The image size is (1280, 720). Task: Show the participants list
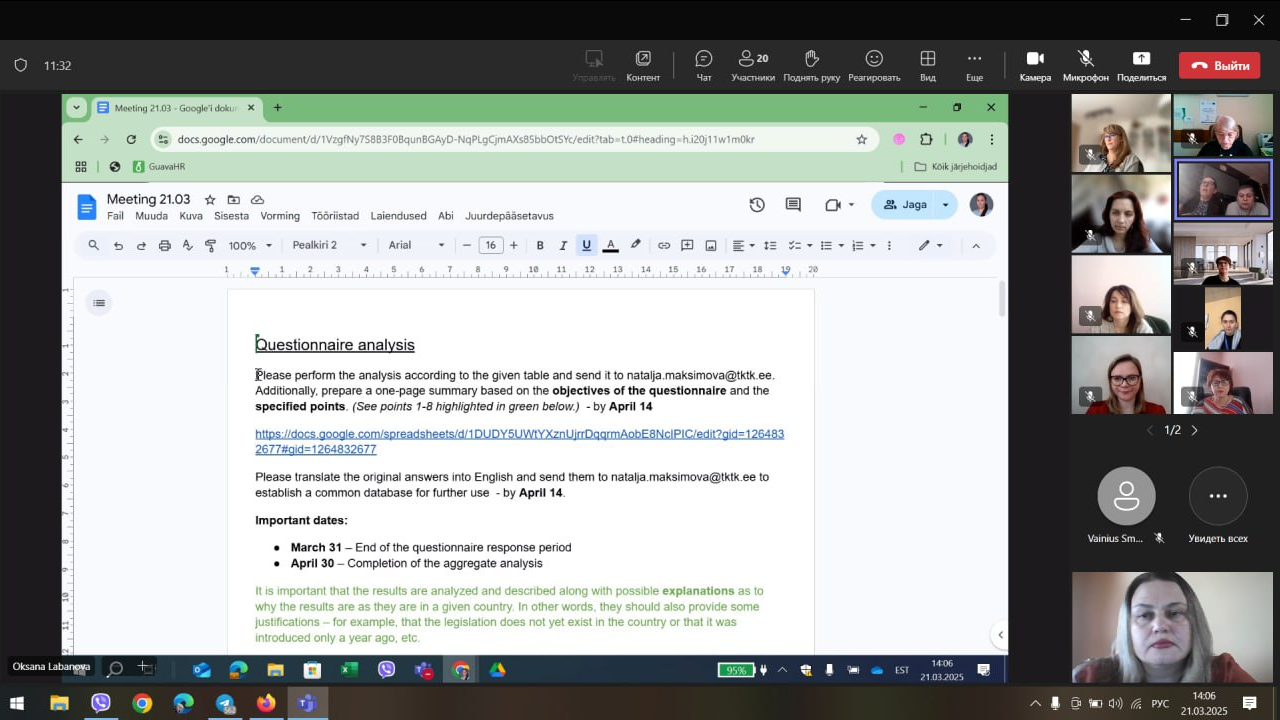[x=752, y=65]
